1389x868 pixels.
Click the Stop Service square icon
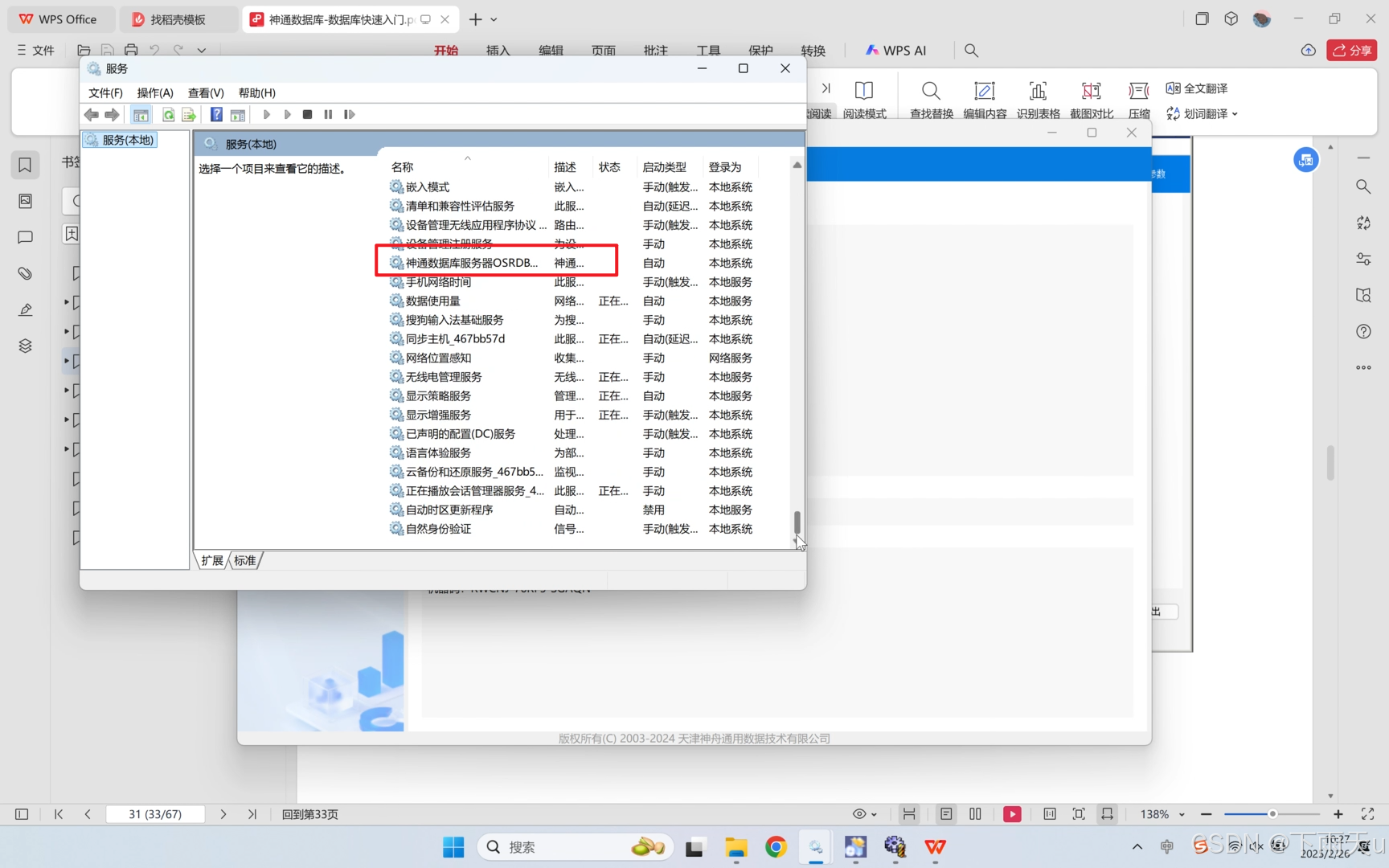click(x=307, y=115)
